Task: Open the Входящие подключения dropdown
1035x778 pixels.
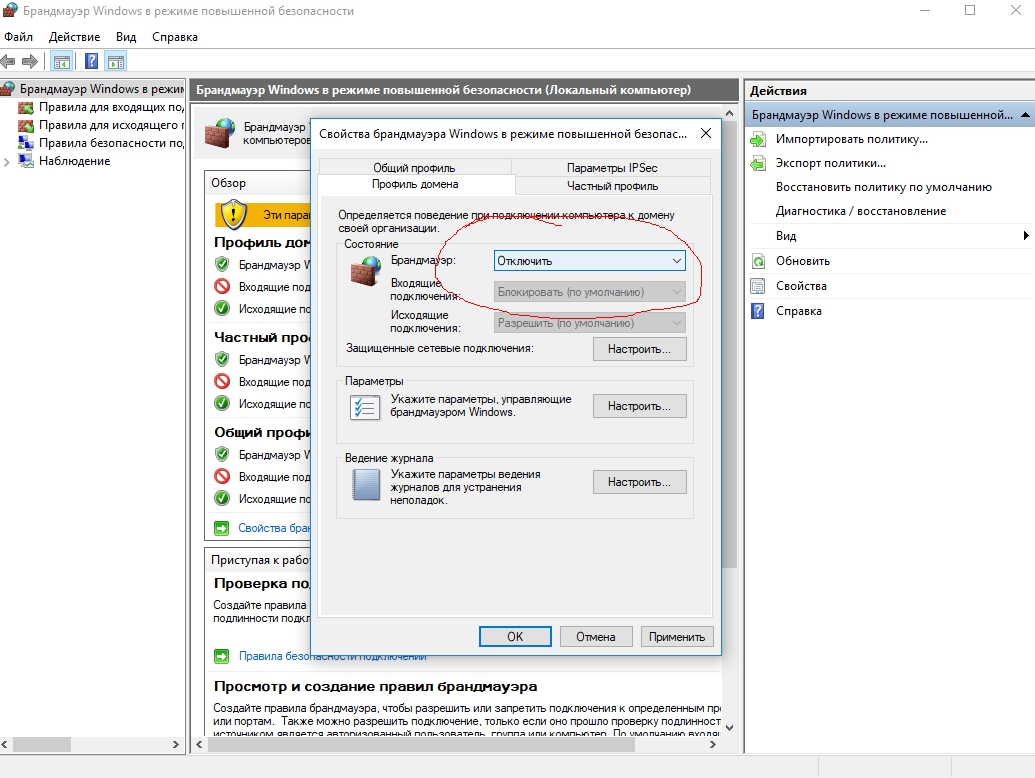Action: click(589, 292)
